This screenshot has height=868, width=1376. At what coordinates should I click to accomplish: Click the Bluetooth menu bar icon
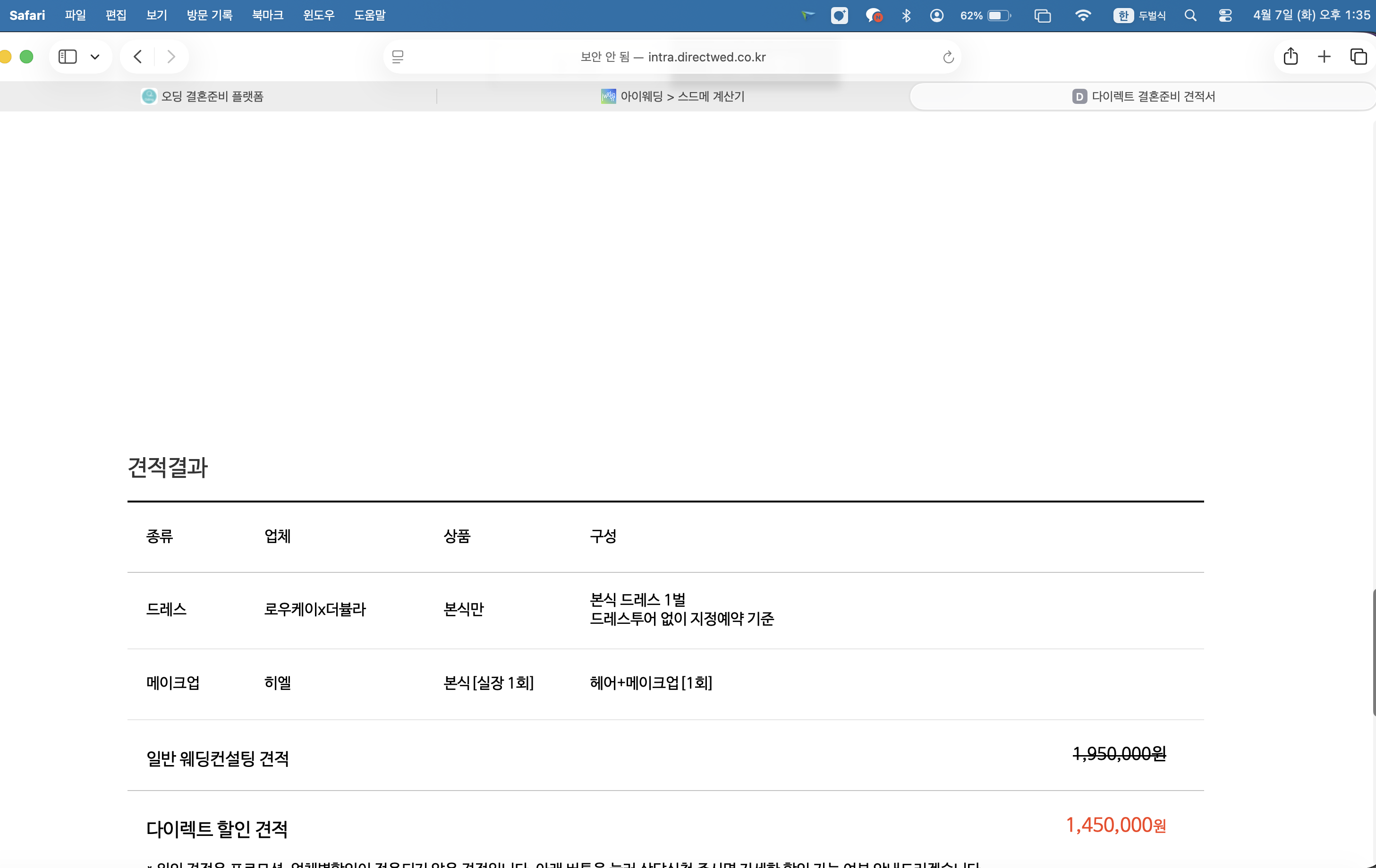click(906, 16)
